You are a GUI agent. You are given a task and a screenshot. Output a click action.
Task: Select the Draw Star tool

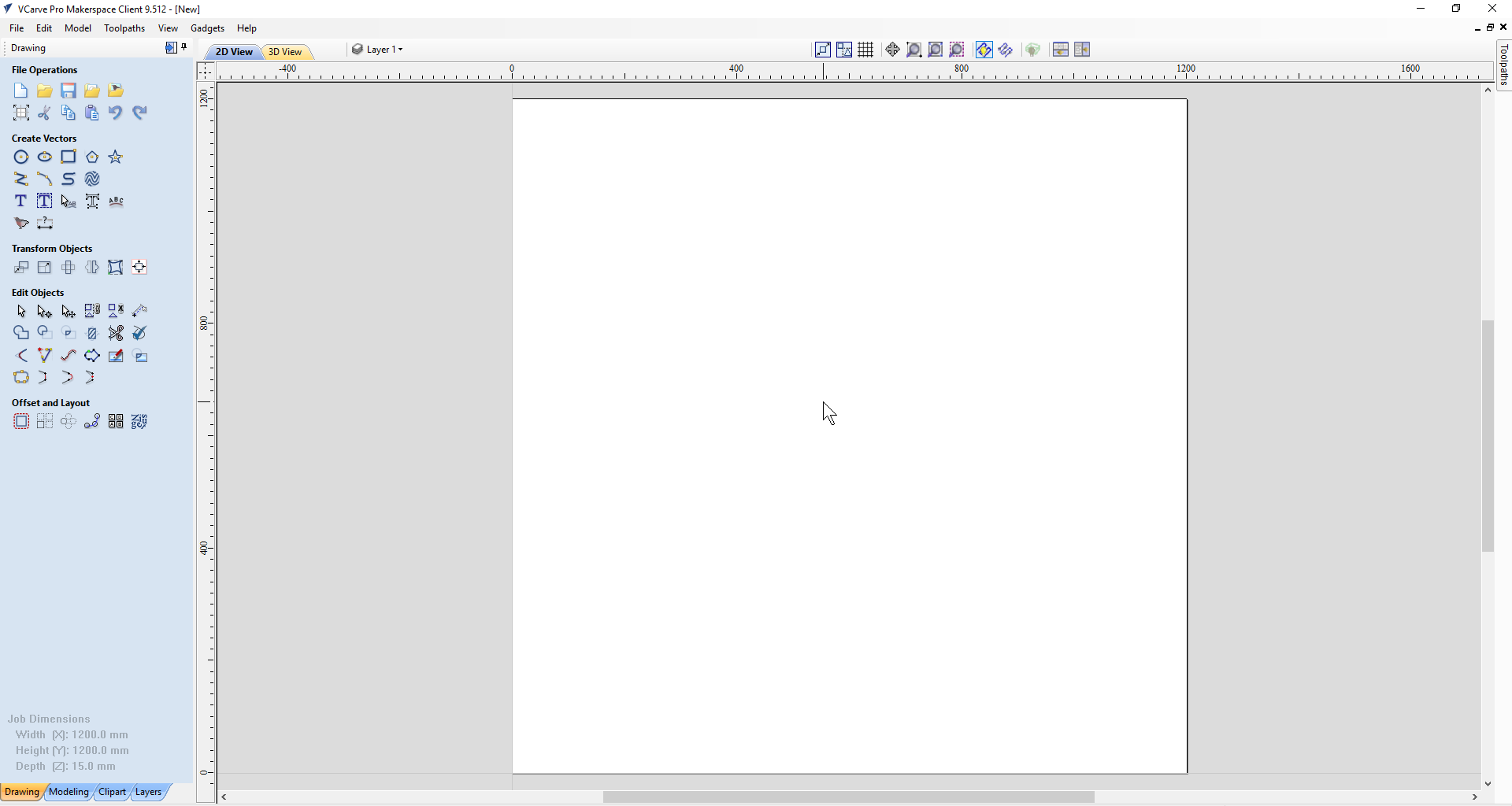(x=116, y=157)
